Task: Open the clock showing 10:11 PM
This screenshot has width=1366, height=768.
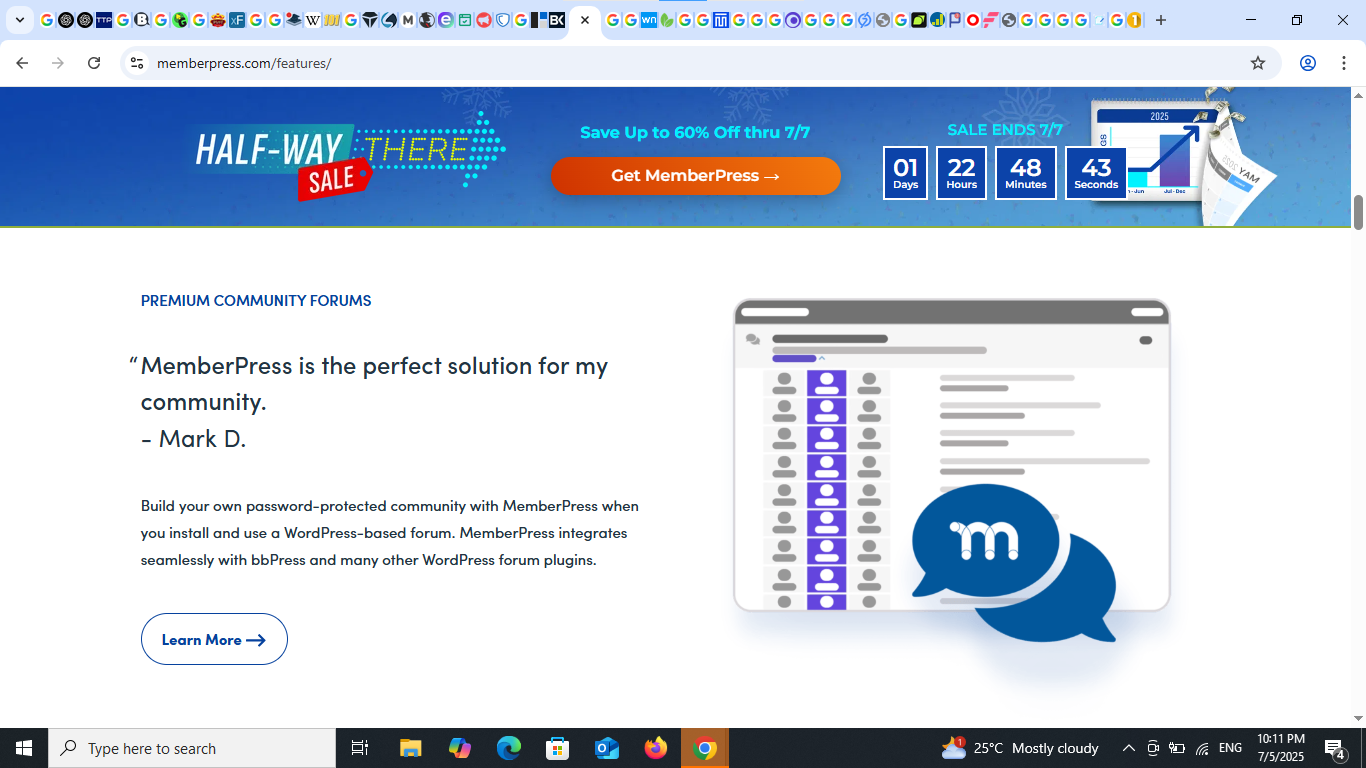Action: pos(1281,748)
